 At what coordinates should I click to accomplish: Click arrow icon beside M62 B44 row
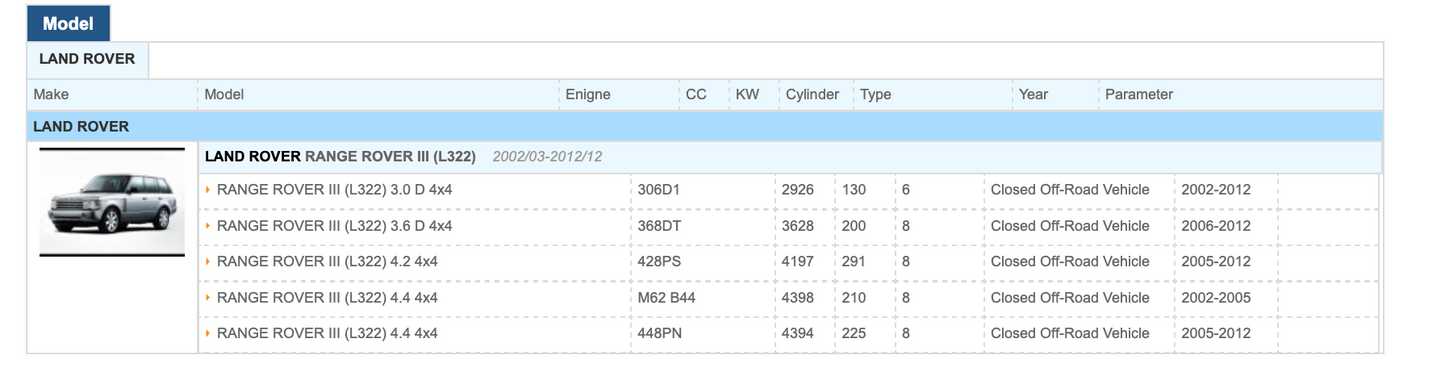pos(208,298)
